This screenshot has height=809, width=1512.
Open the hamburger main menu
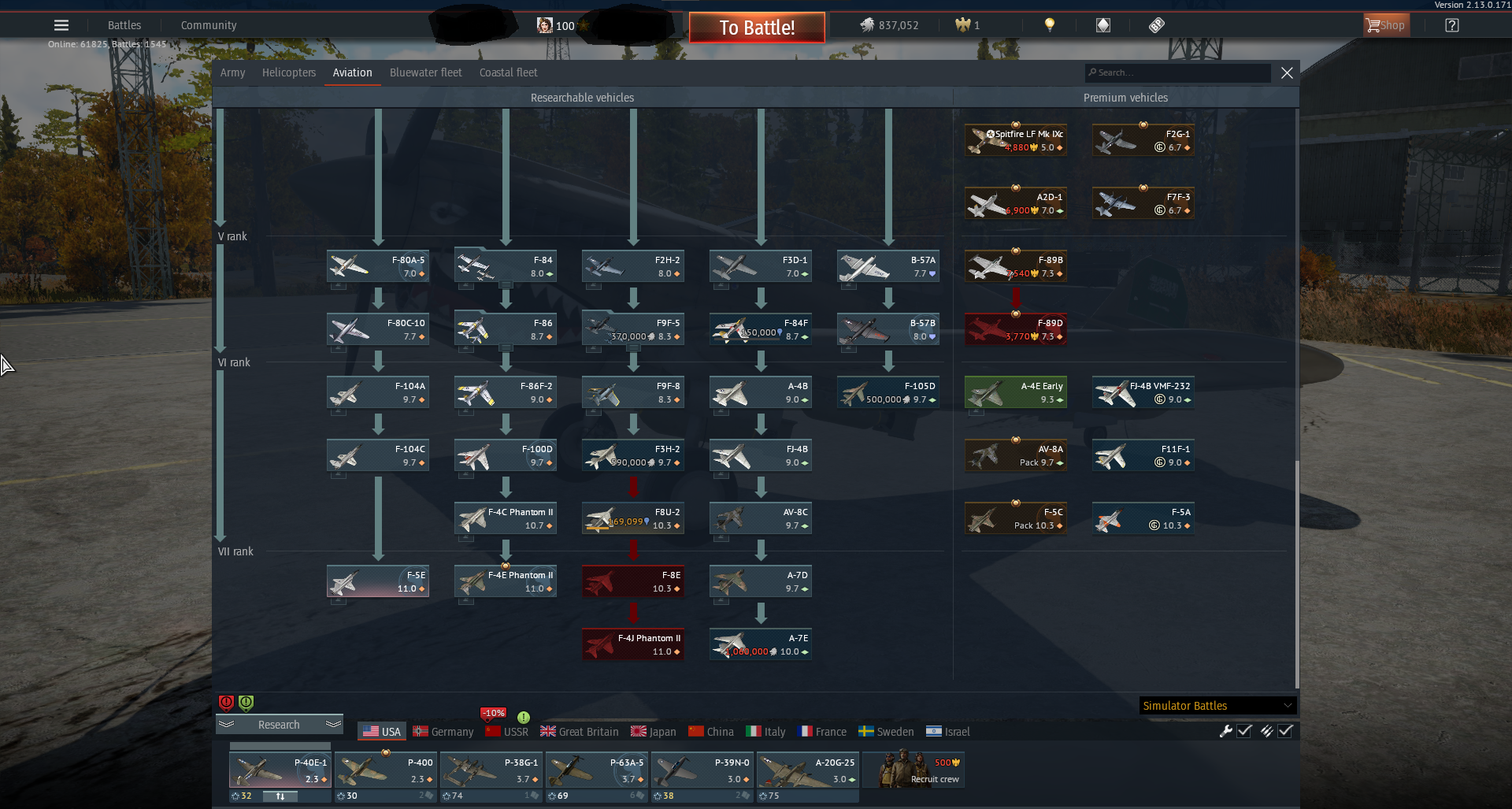(x=61, y=25)
